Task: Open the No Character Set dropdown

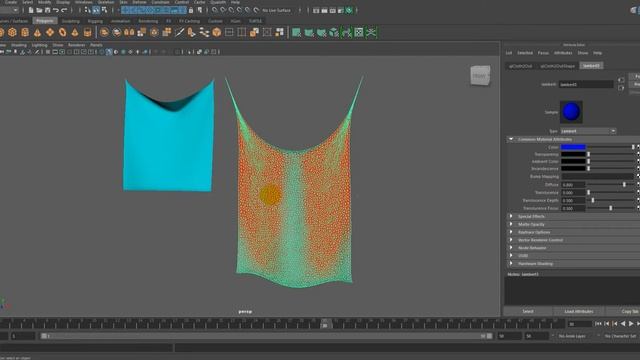Action: [620, 336]
